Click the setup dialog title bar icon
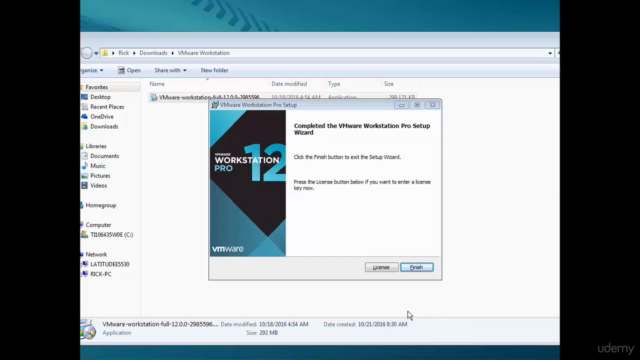The image size is (640, 360). (215, 105)
